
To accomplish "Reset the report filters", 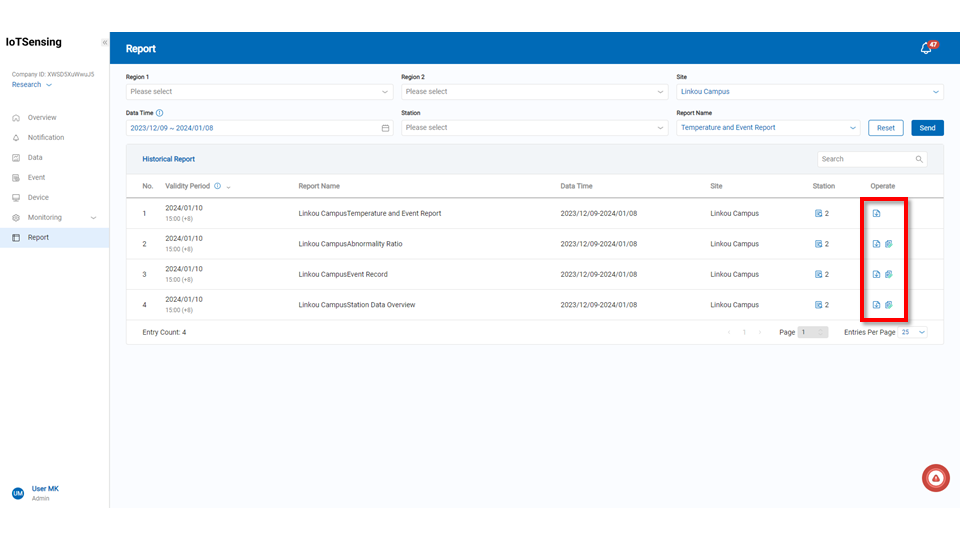I will click(x=886, y=128).
